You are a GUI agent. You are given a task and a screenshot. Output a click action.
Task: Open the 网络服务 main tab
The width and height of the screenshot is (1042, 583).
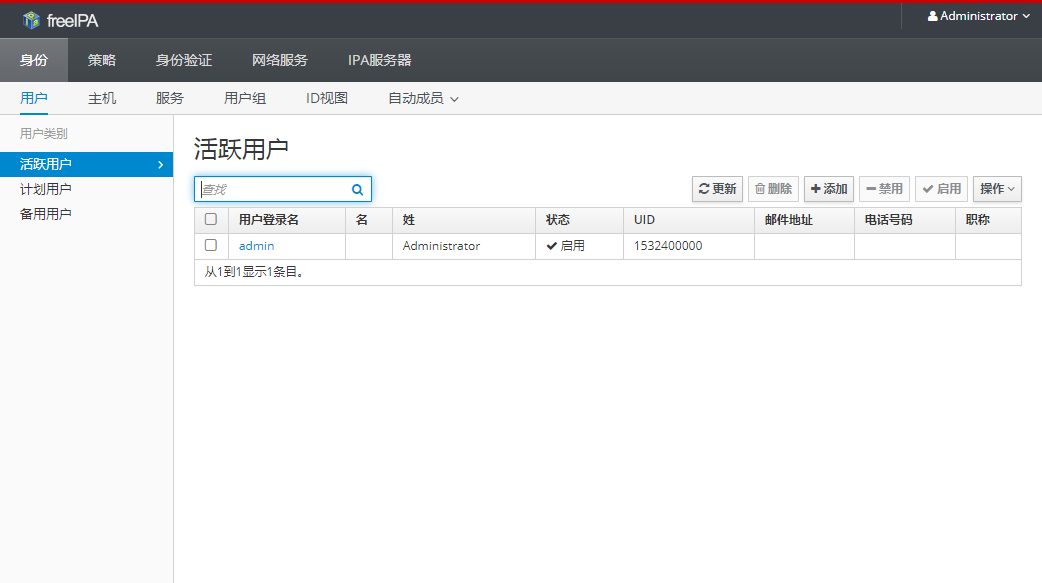280,60
